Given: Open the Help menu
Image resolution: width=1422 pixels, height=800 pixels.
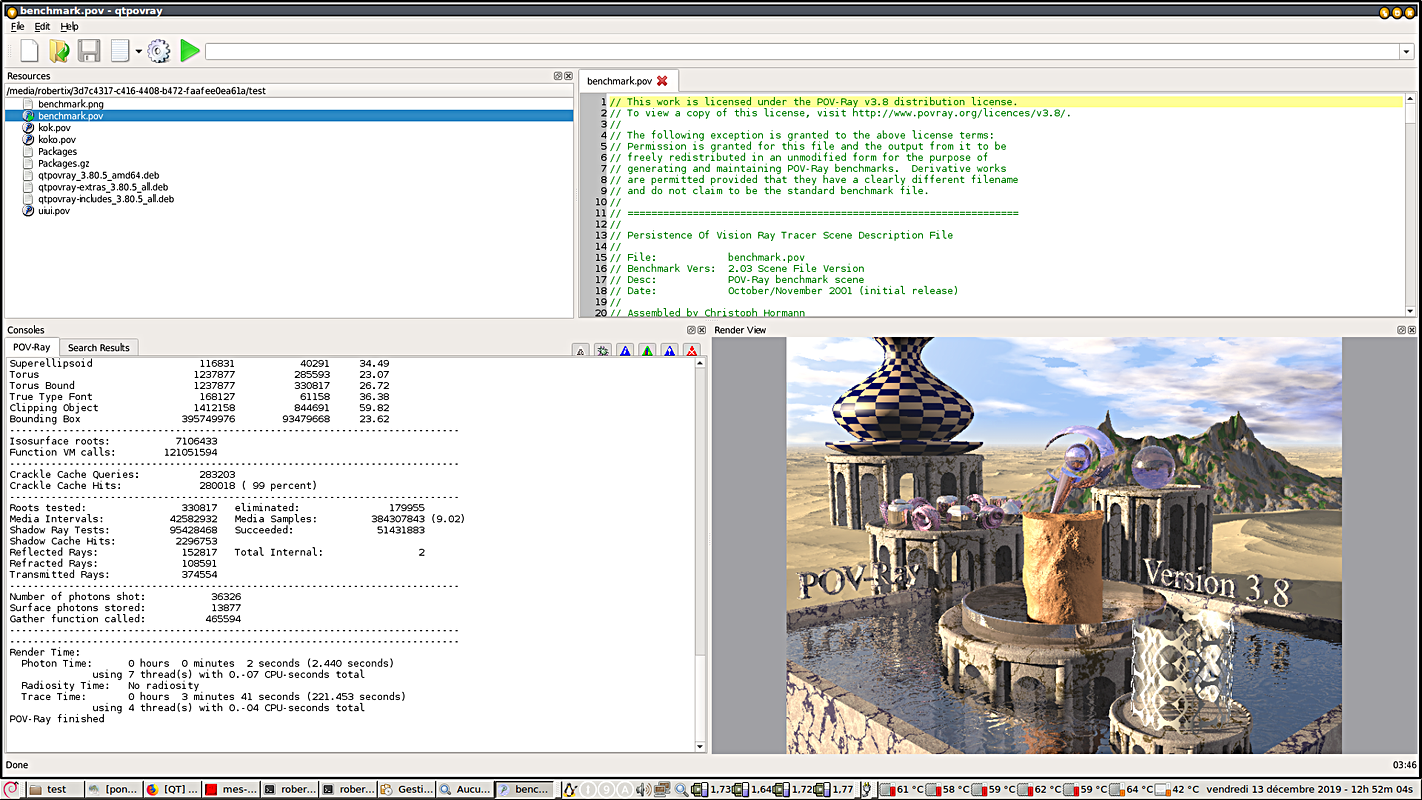Looking at the screenshot, I should 69,26.
